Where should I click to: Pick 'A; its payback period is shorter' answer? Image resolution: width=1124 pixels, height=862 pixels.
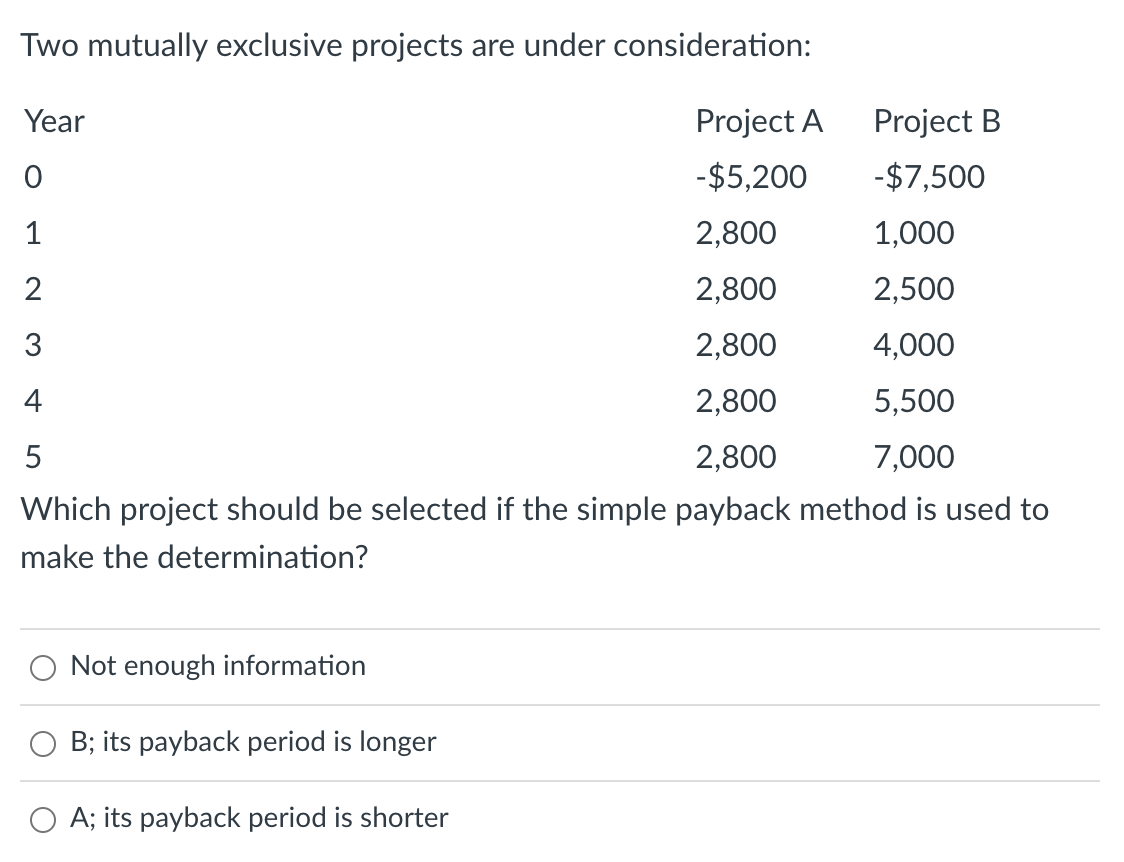coord(41,819)
